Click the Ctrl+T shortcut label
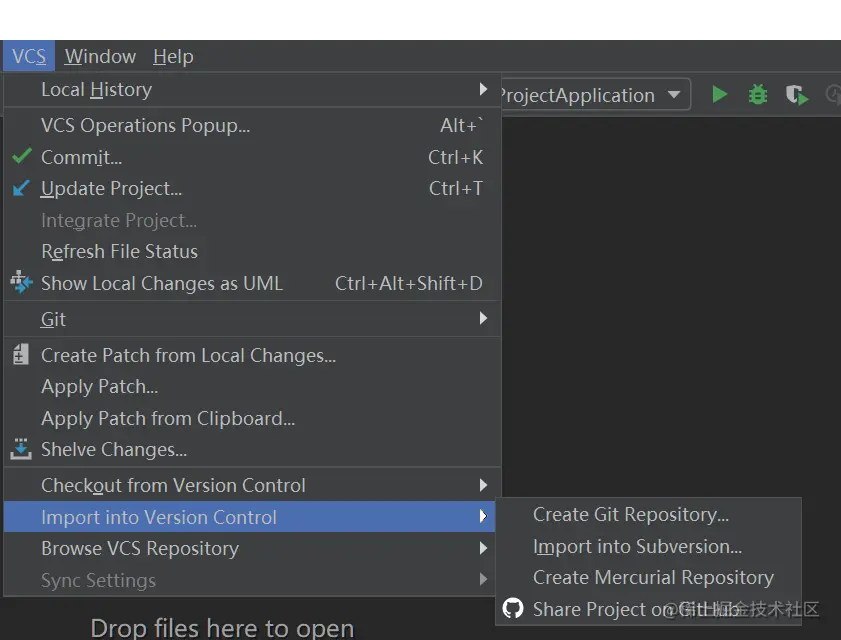The width and height of the screenshot is (841, 640). (456, 188)
